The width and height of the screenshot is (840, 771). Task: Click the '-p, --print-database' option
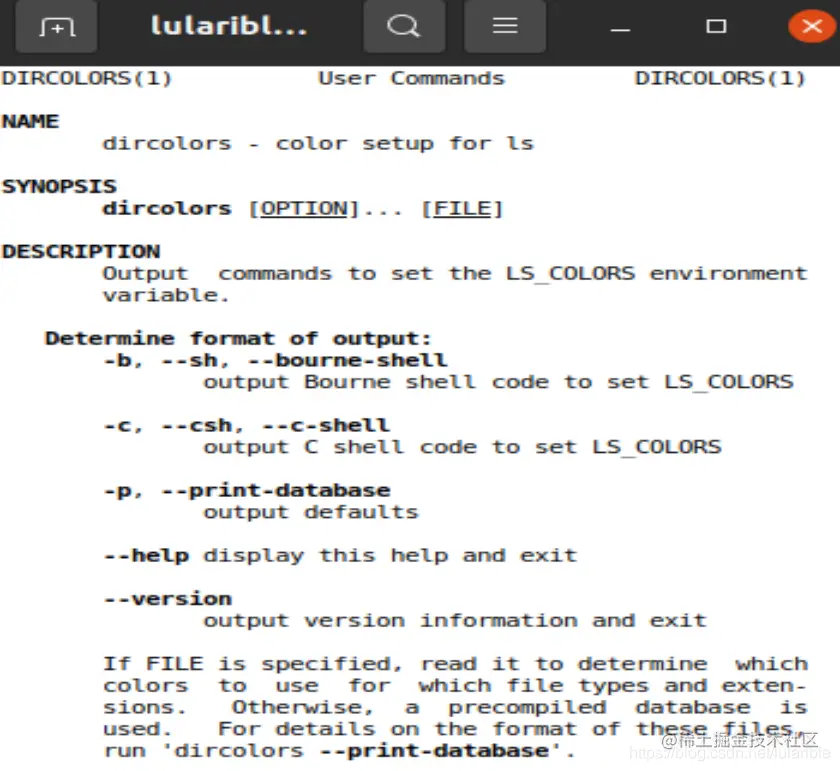coord(247,490)
